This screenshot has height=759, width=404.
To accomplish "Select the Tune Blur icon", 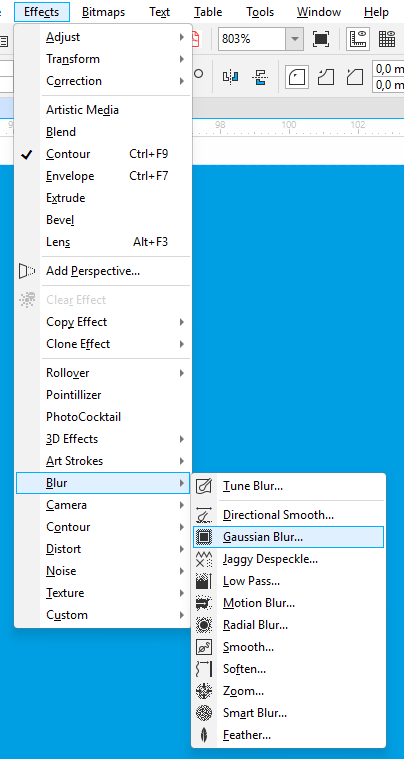I will (204, 486).
